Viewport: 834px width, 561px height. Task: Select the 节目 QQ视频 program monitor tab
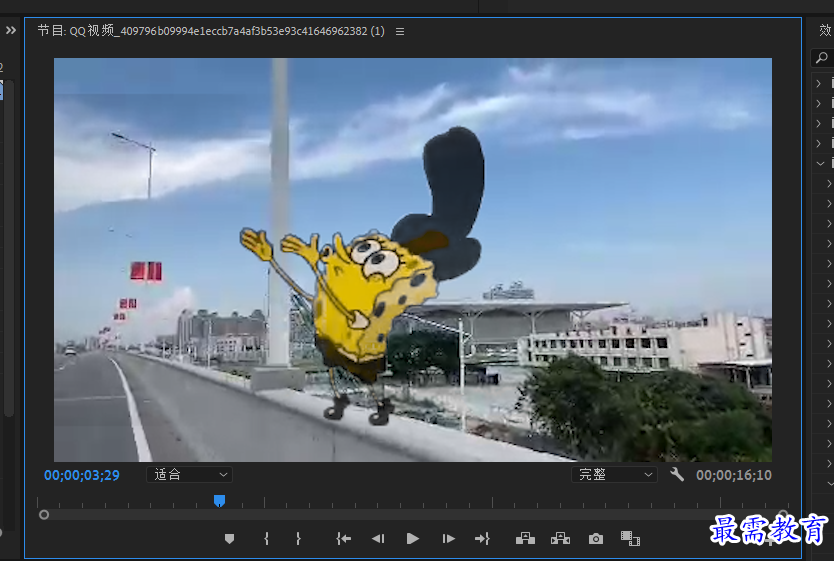tap(211, 31)
